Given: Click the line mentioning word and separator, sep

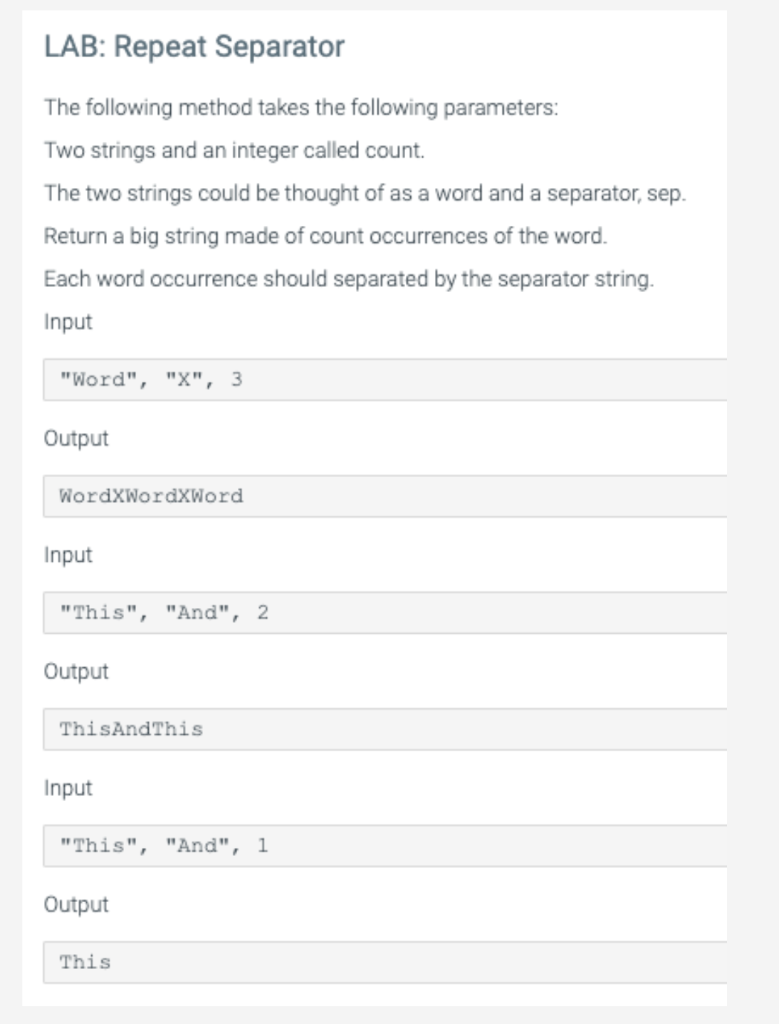Looking at the screenshot, I should [364, 194].
